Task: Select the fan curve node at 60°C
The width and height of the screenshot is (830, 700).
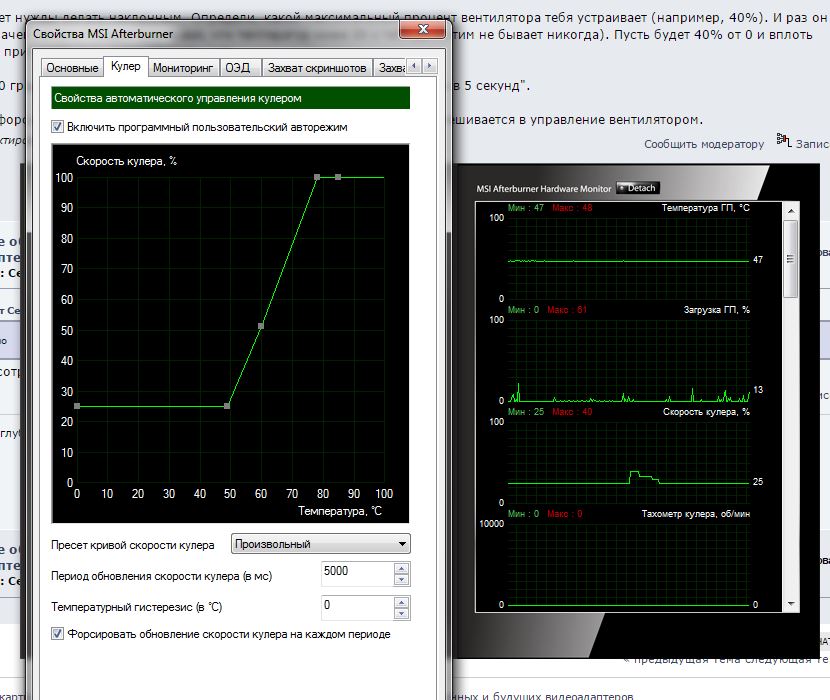Action: [x=261, y=326]
